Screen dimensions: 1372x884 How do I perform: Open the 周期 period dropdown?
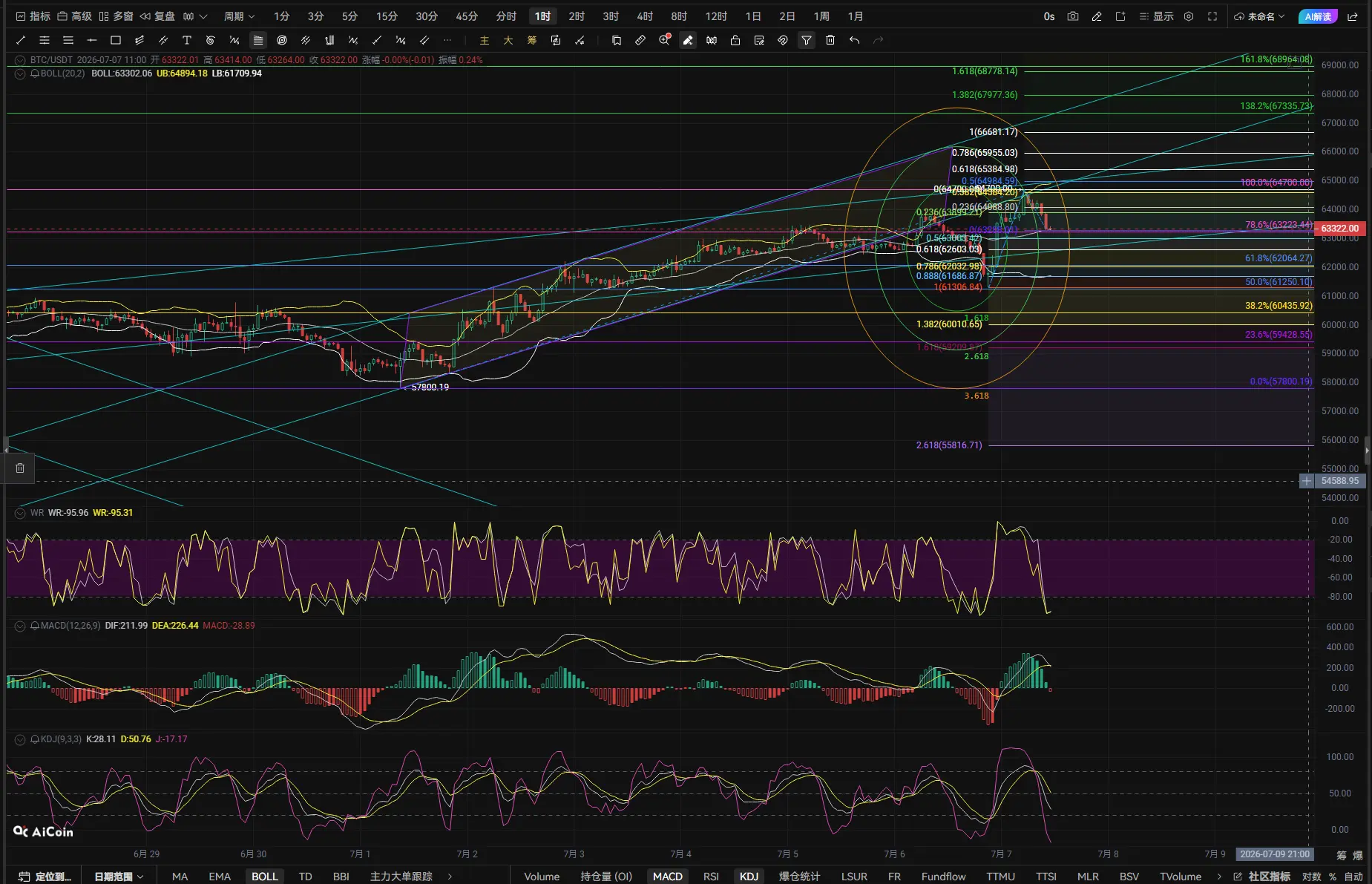[x=239, y=16]
